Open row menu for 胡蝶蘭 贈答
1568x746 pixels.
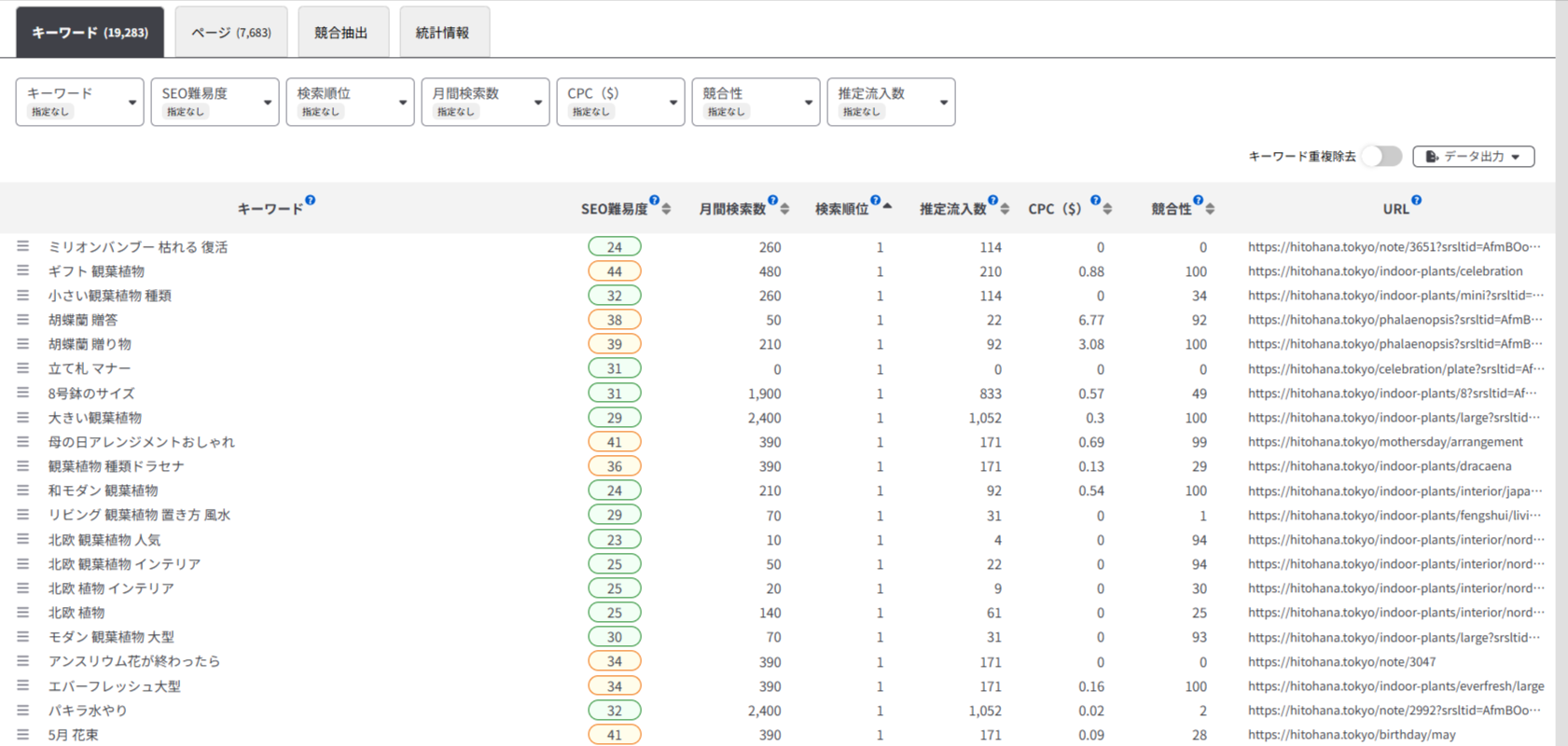click(22, 319)
